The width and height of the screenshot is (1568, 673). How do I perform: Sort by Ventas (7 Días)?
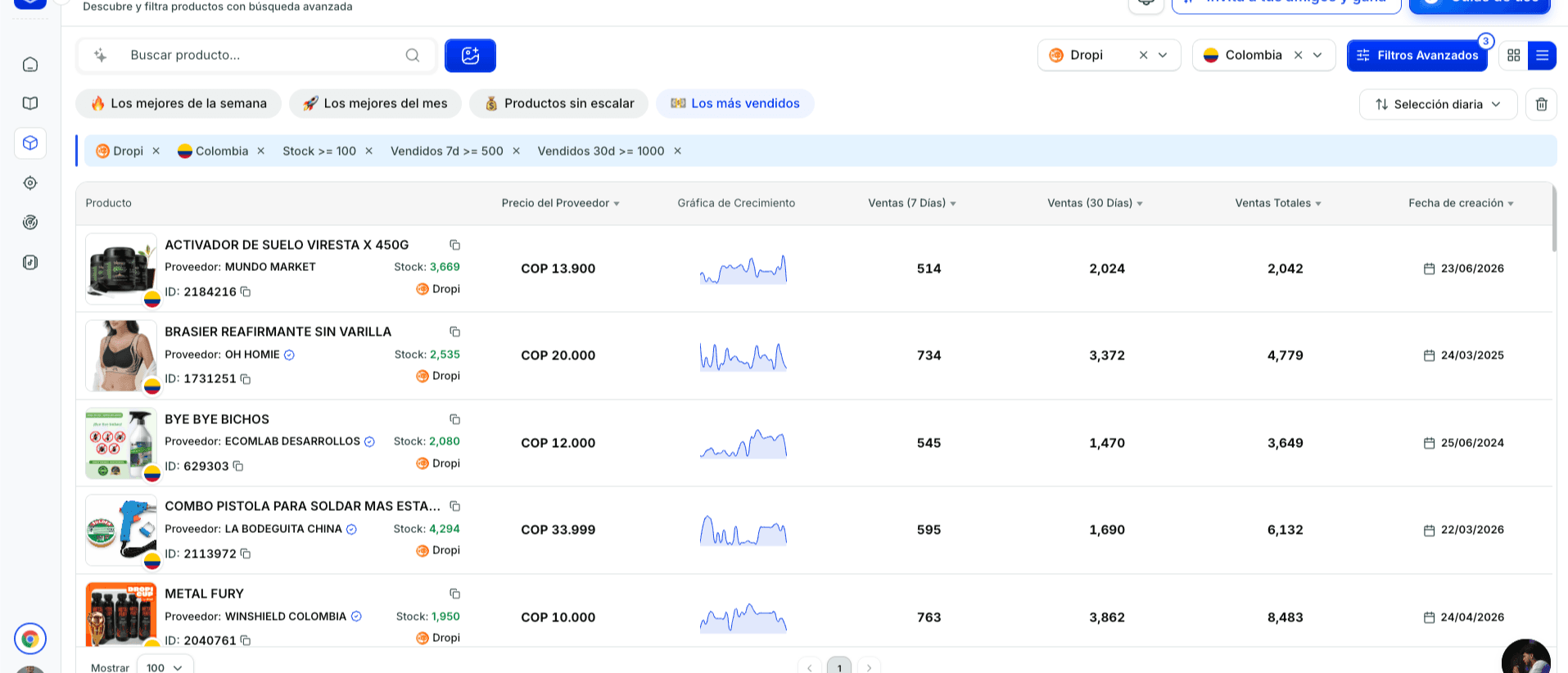[x=912, y=203]
